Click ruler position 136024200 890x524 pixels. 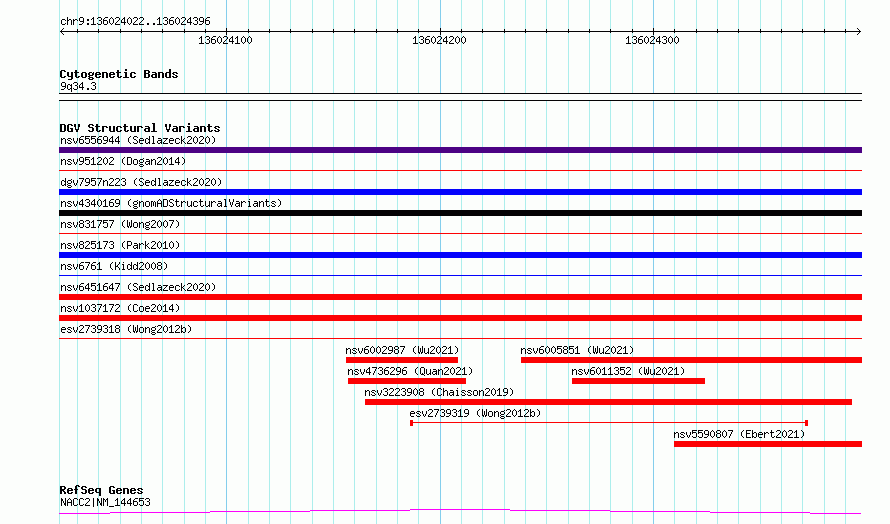pos(439,40)
